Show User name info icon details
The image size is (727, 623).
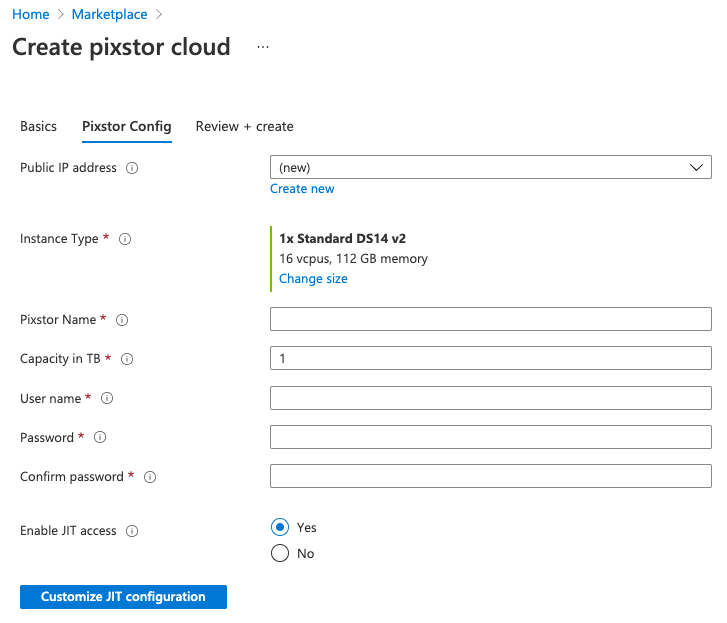coord(107,398)
